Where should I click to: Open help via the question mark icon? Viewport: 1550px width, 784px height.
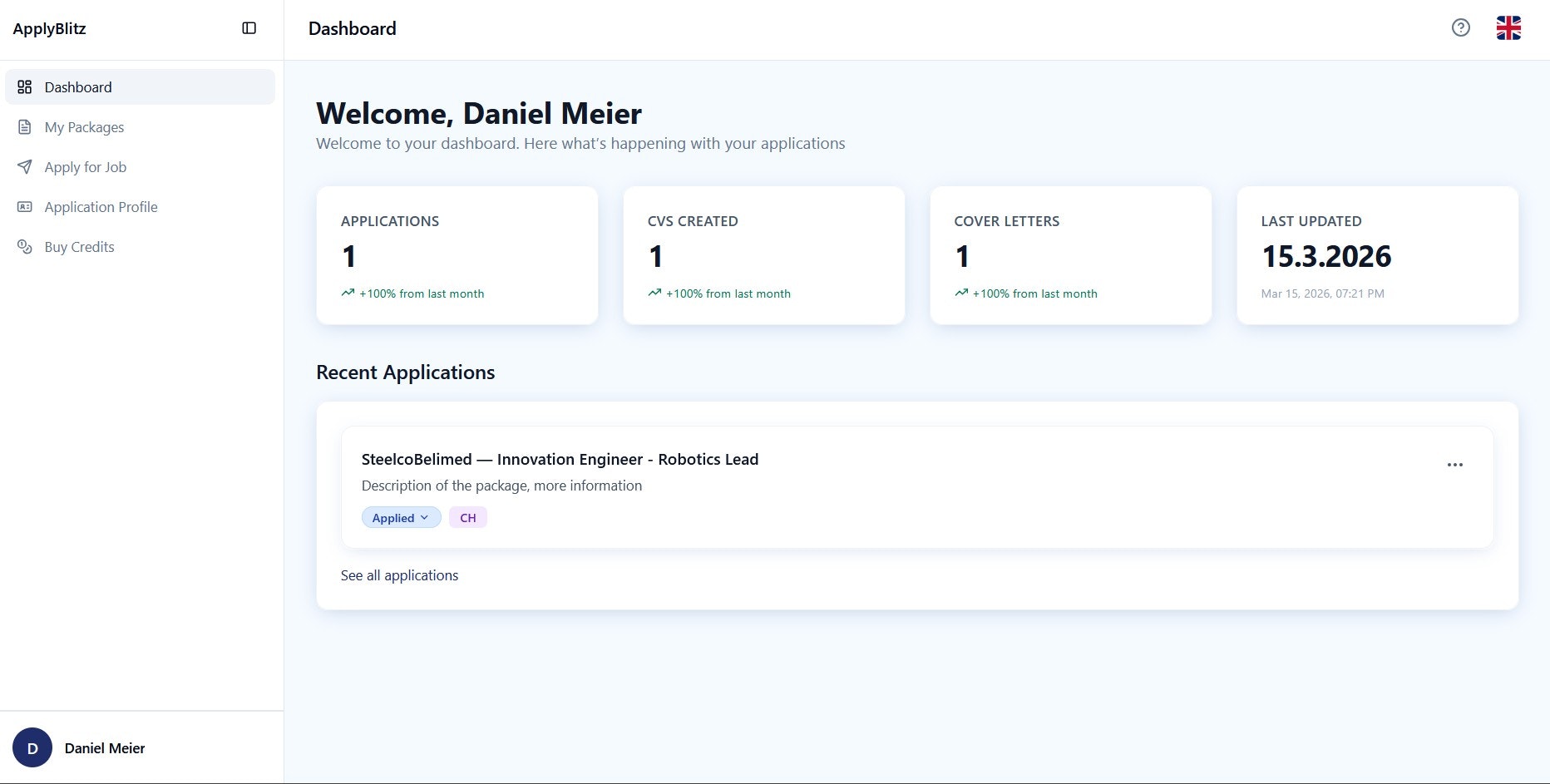tap(1460, 28)
